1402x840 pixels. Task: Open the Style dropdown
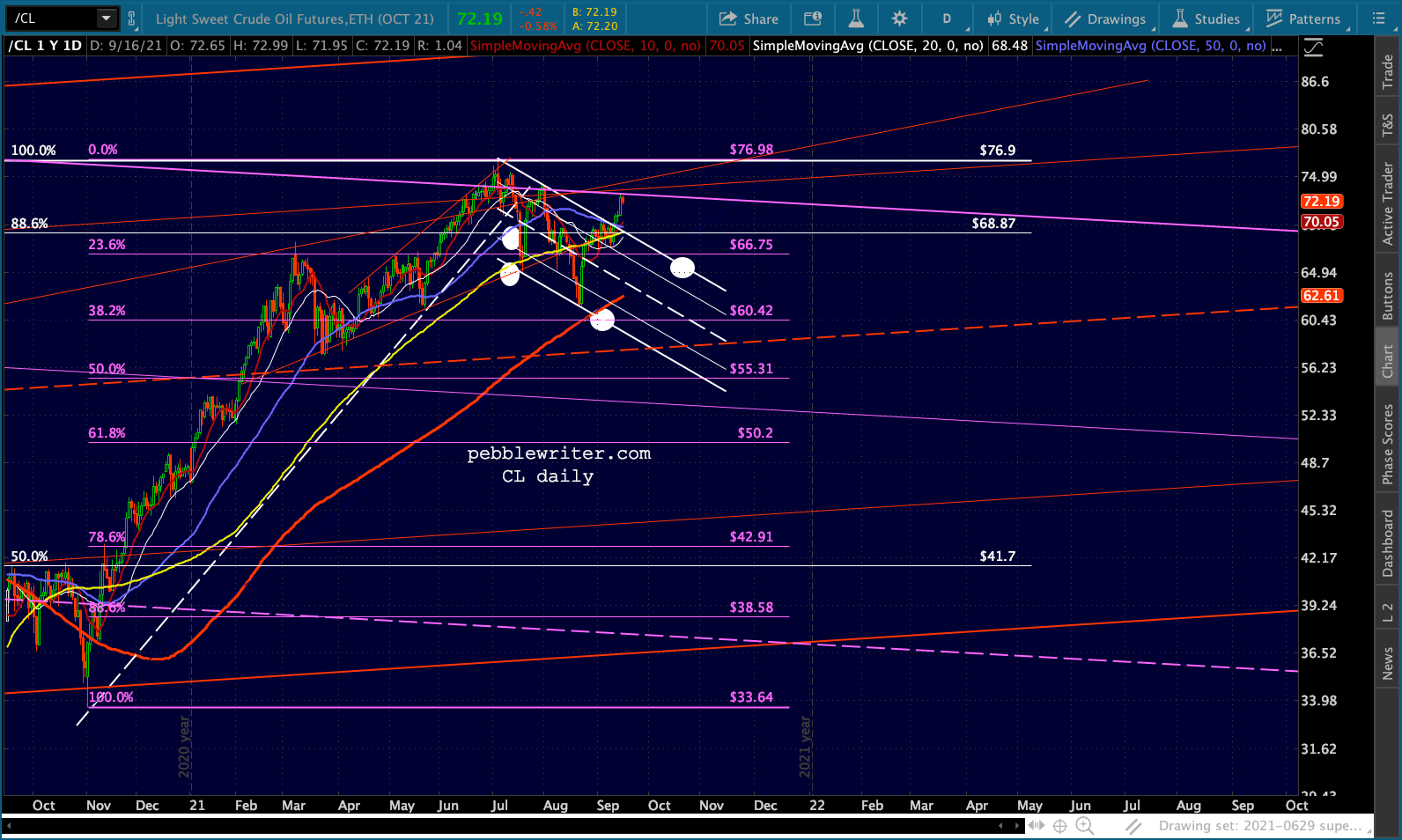click(1014, 18)
